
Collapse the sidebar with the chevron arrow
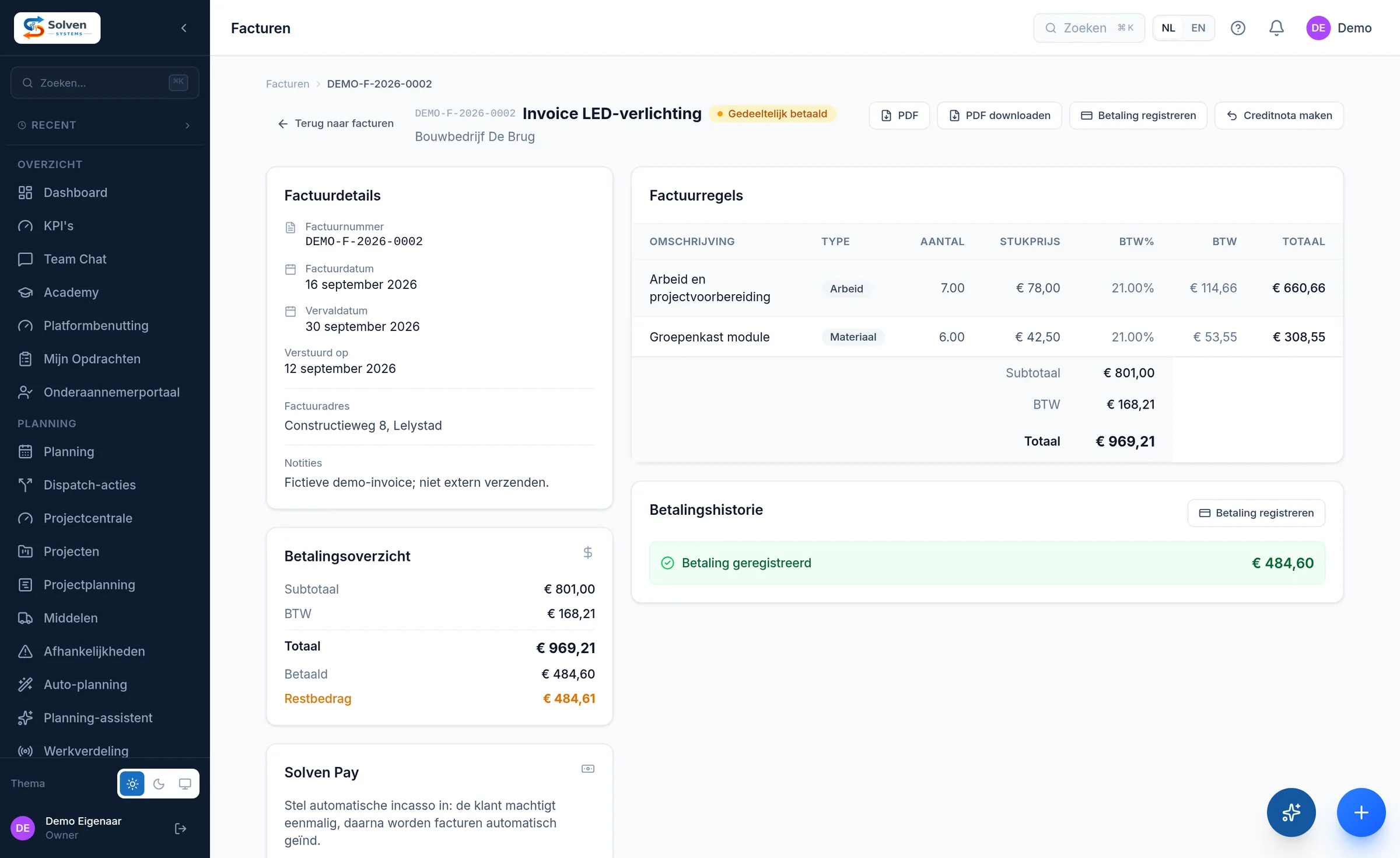click(184, 28)
